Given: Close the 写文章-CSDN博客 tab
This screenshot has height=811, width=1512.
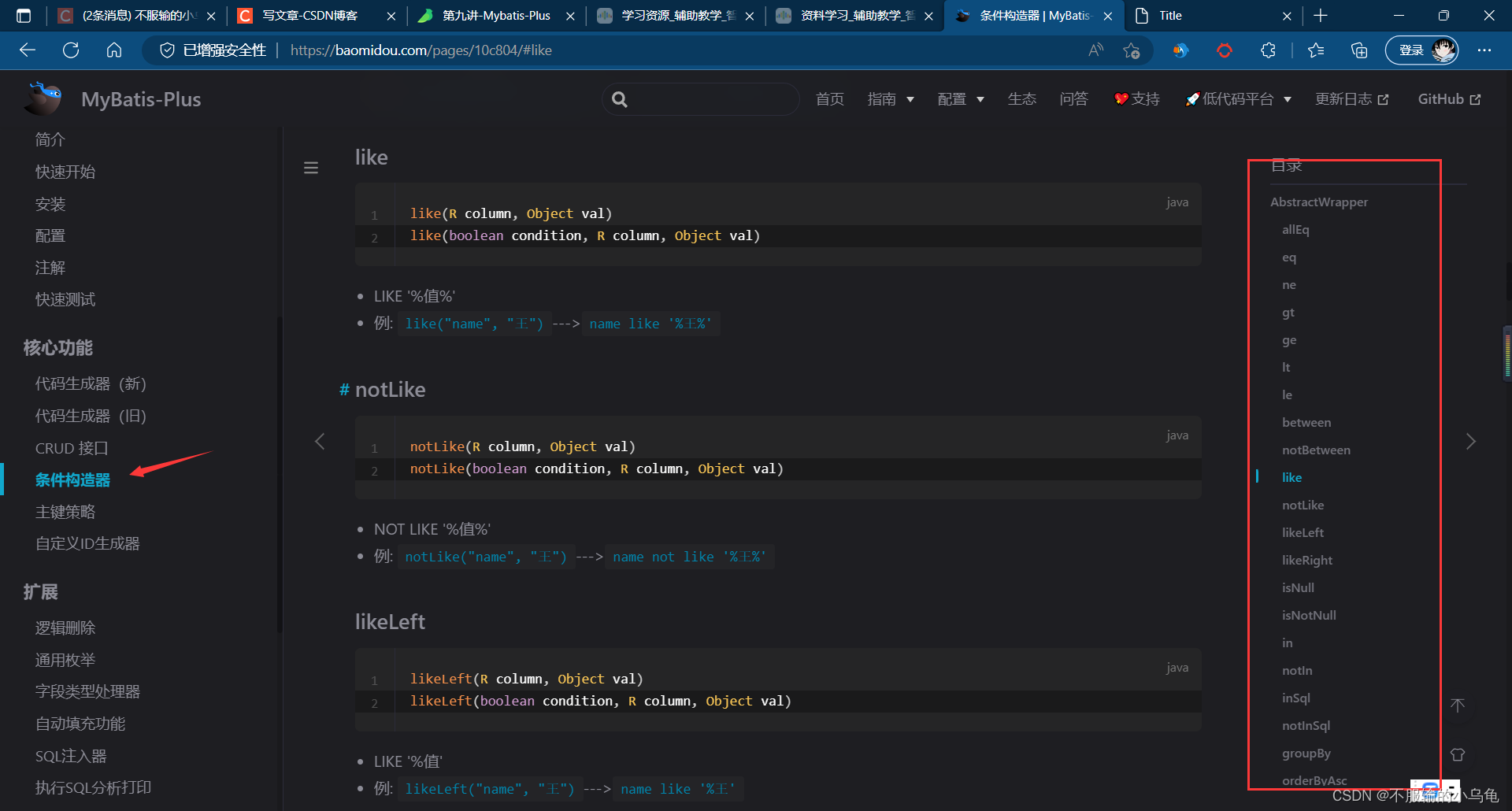Looking at the screenshot, I should point(391,16).
